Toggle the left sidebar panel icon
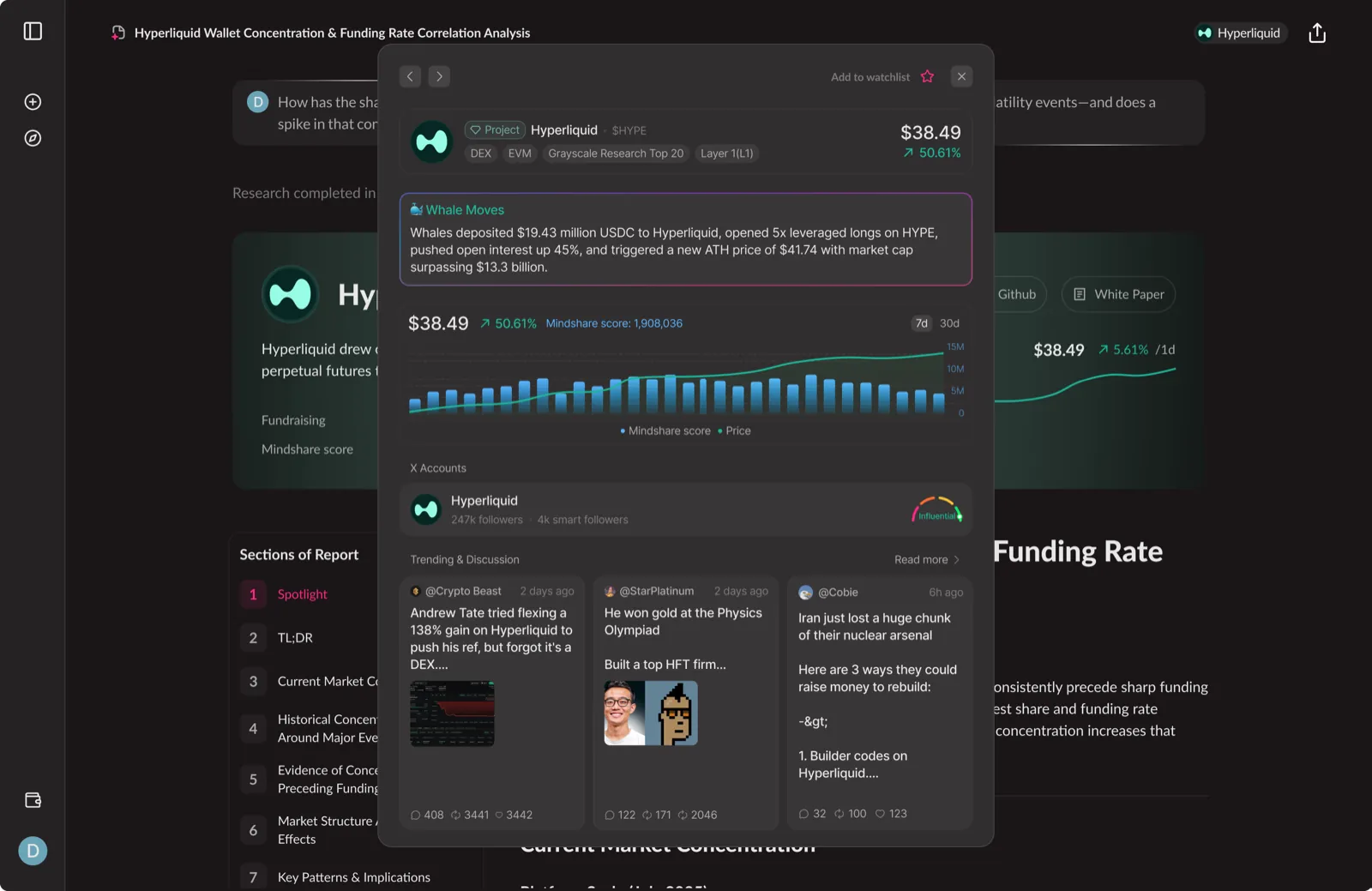This screenshot has height=891, width=1372. pos(33,32)
